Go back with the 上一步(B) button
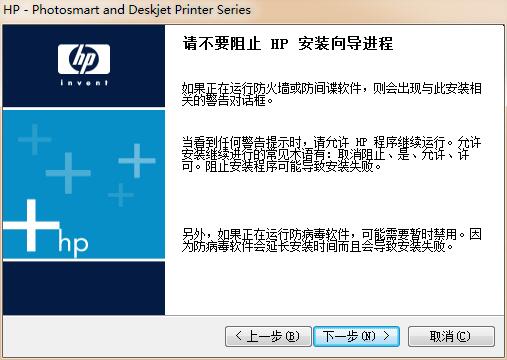 [268, 336]
